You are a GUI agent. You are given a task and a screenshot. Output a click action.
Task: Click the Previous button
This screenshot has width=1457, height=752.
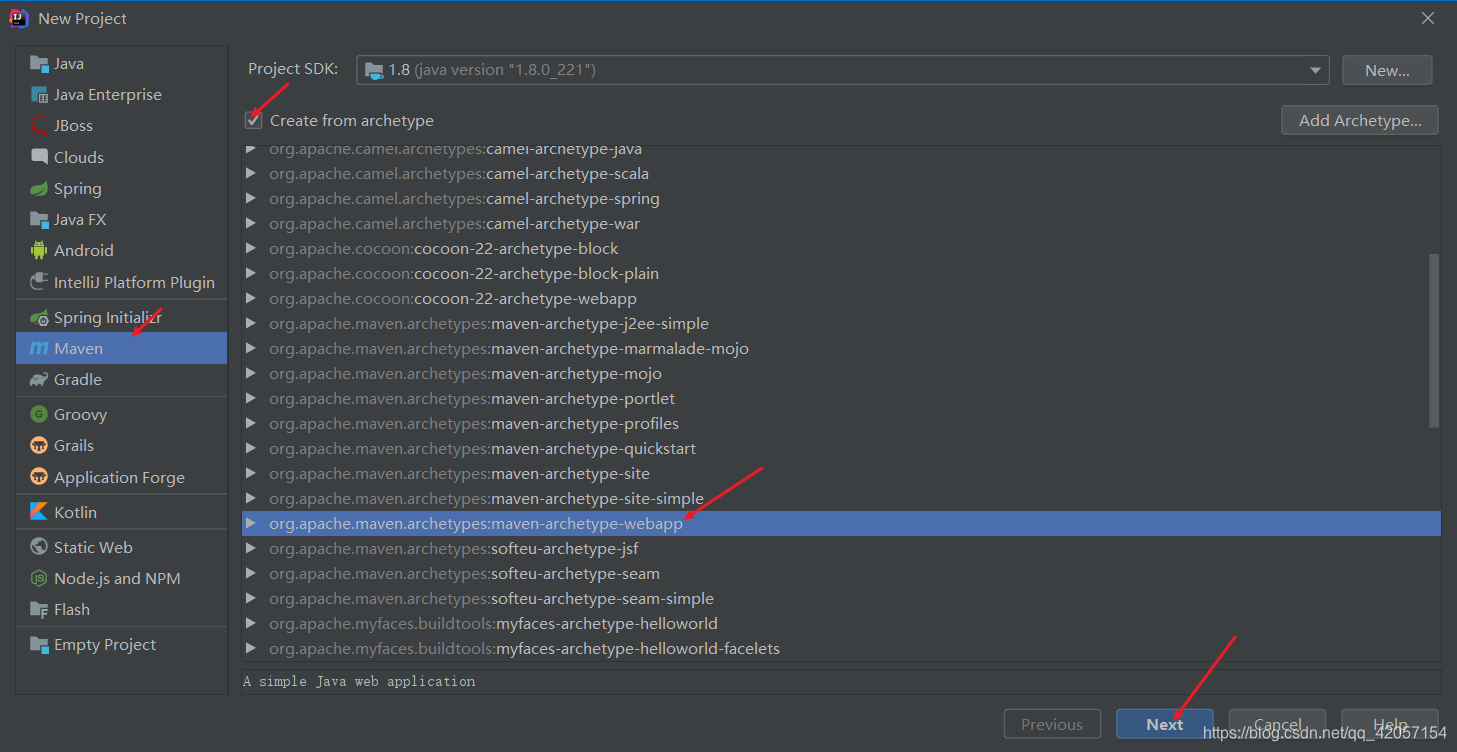(x=1052, y=725)
